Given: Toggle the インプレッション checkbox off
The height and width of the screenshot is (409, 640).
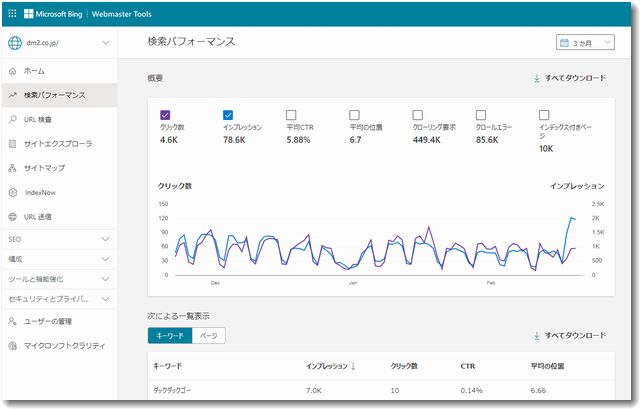Looking at the screenshot, I should pos(228,115).
